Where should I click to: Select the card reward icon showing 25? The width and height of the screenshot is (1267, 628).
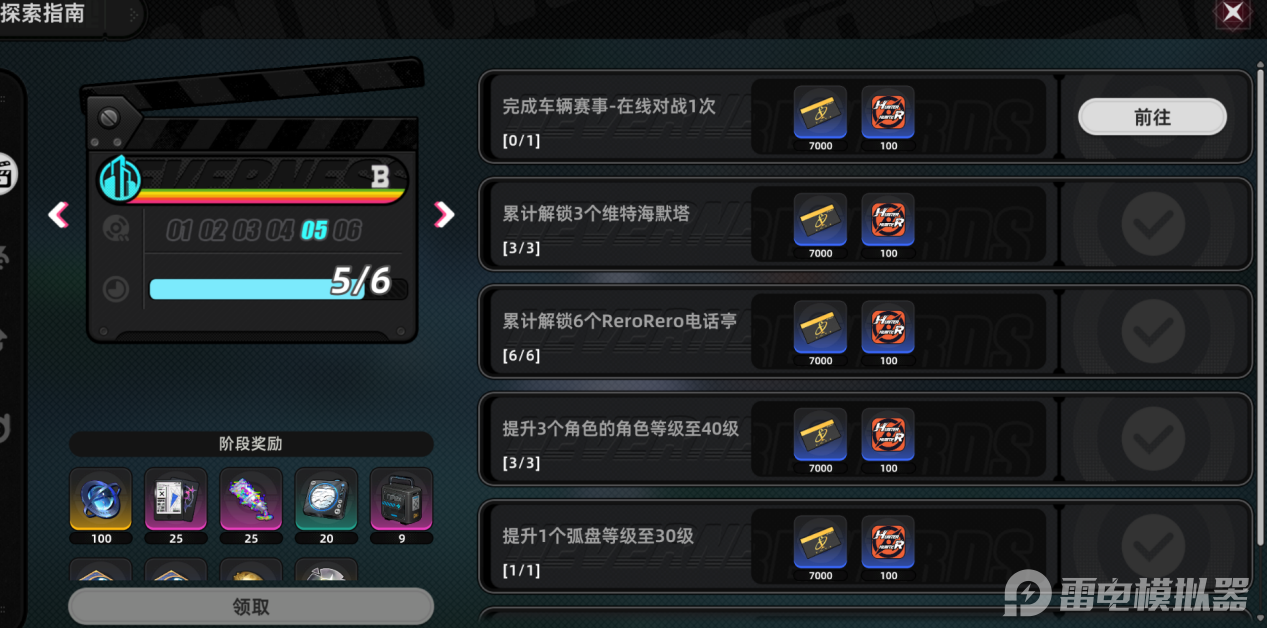176,498
